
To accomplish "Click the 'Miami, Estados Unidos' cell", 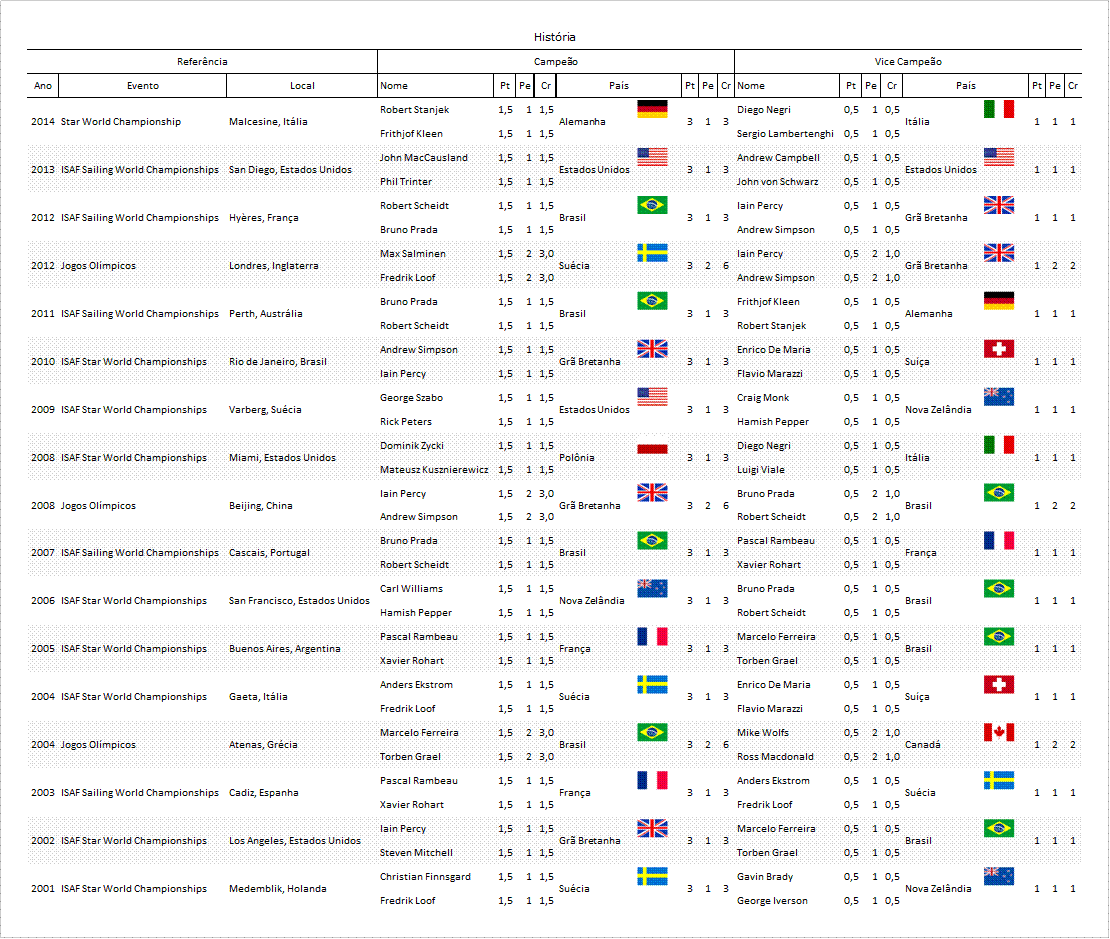I will [282, 457].
